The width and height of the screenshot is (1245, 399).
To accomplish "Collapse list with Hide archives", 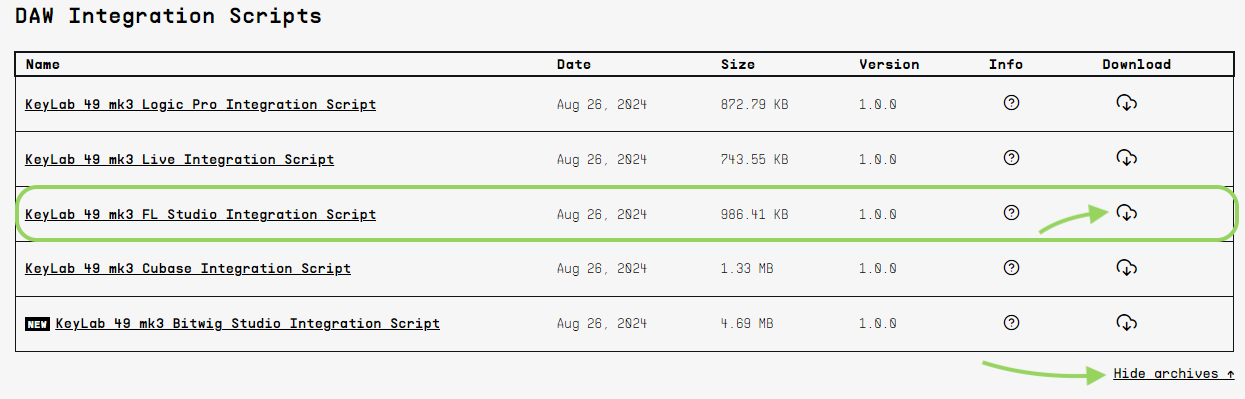I will pyautogui.click(x=1173, y=374).
